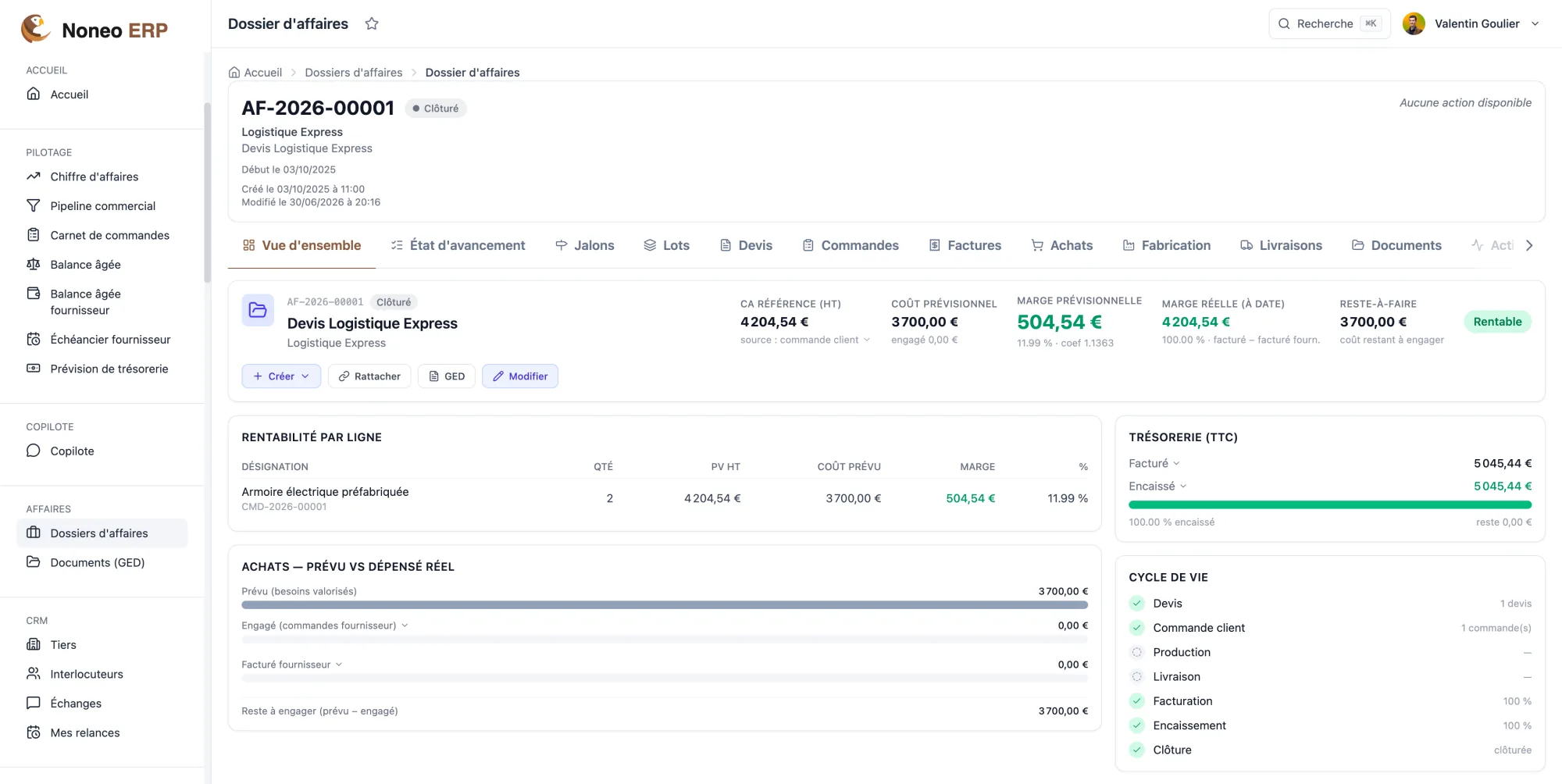This screenshot has width=1562, height=784.
Task: Click the Modifier button
Action: click(x=520, y=376)
